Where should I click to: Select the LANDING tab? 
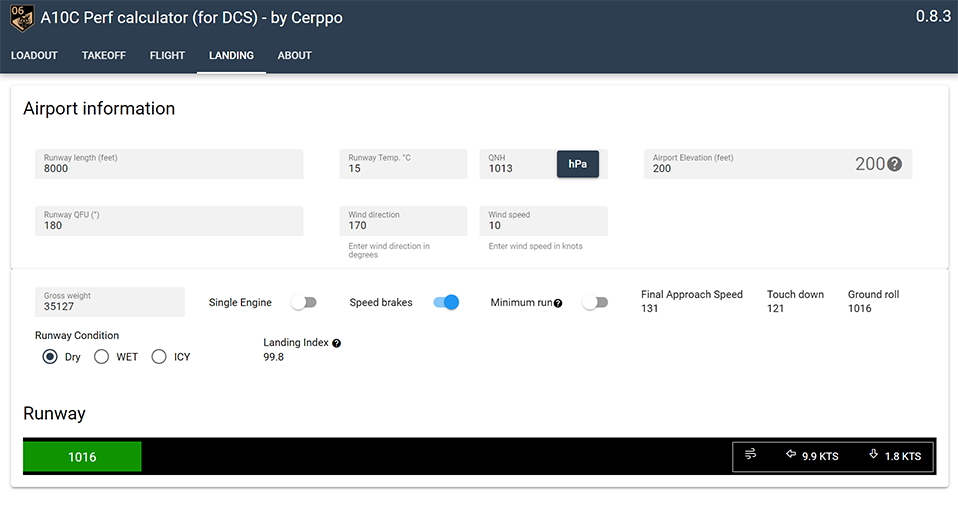(x=231, y=56)
